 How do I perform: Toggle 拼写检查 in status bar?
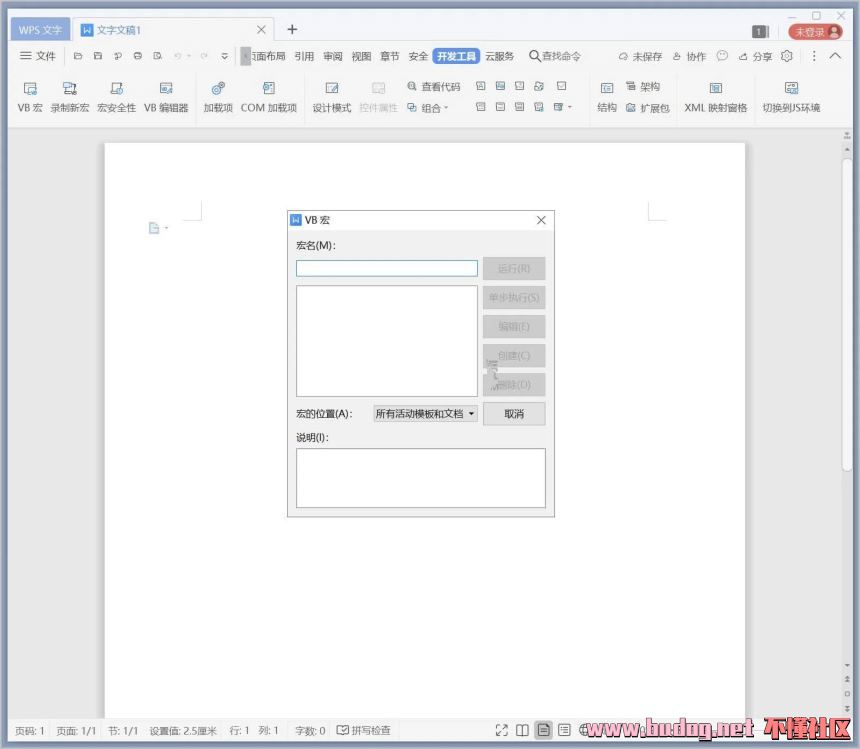(x=364, y=731)
